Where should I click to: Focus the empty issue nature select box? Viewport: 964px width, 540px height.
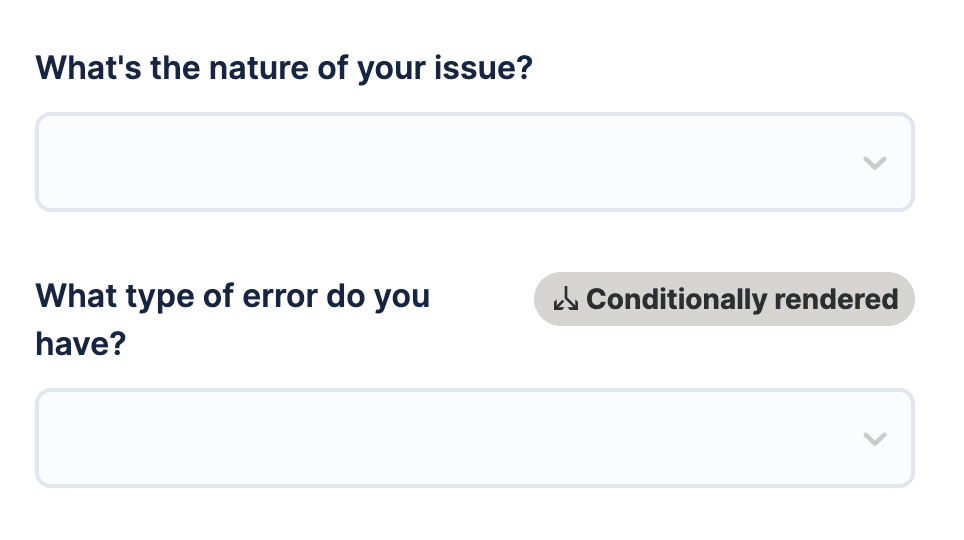(475, 162)
